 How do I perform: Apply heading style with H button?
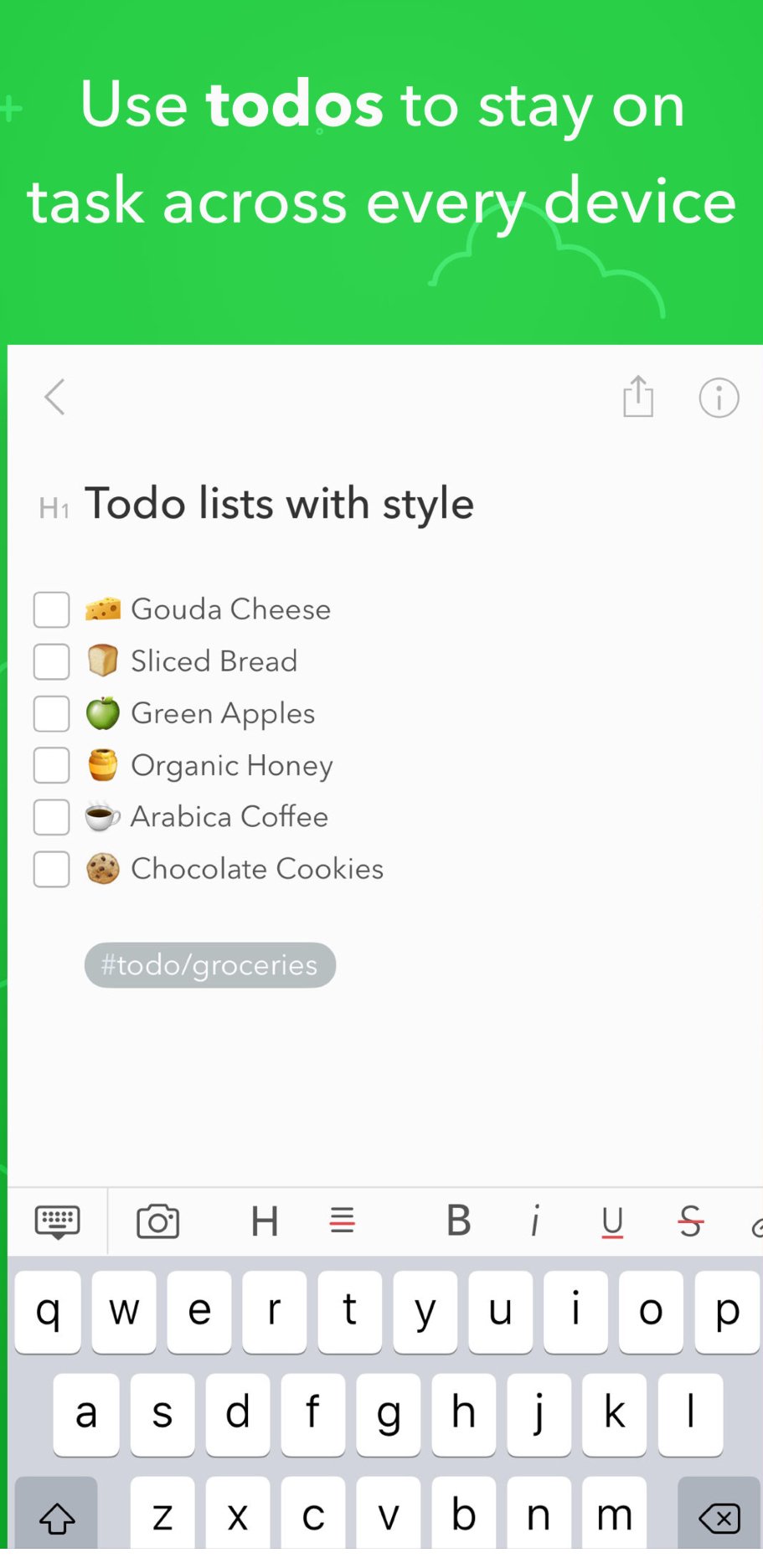click(x=265, y=1221)
